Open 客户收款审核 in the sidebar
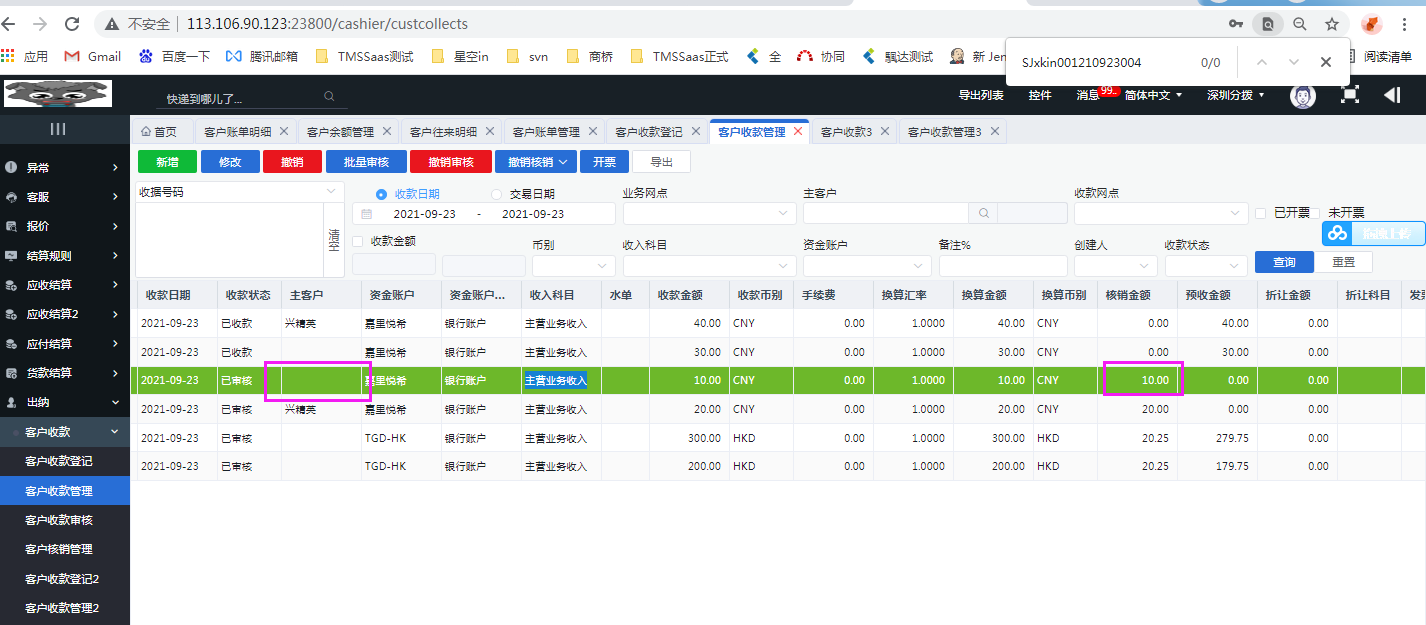The height and width of the screenshot is (625, 1426). tap(65, 520)
